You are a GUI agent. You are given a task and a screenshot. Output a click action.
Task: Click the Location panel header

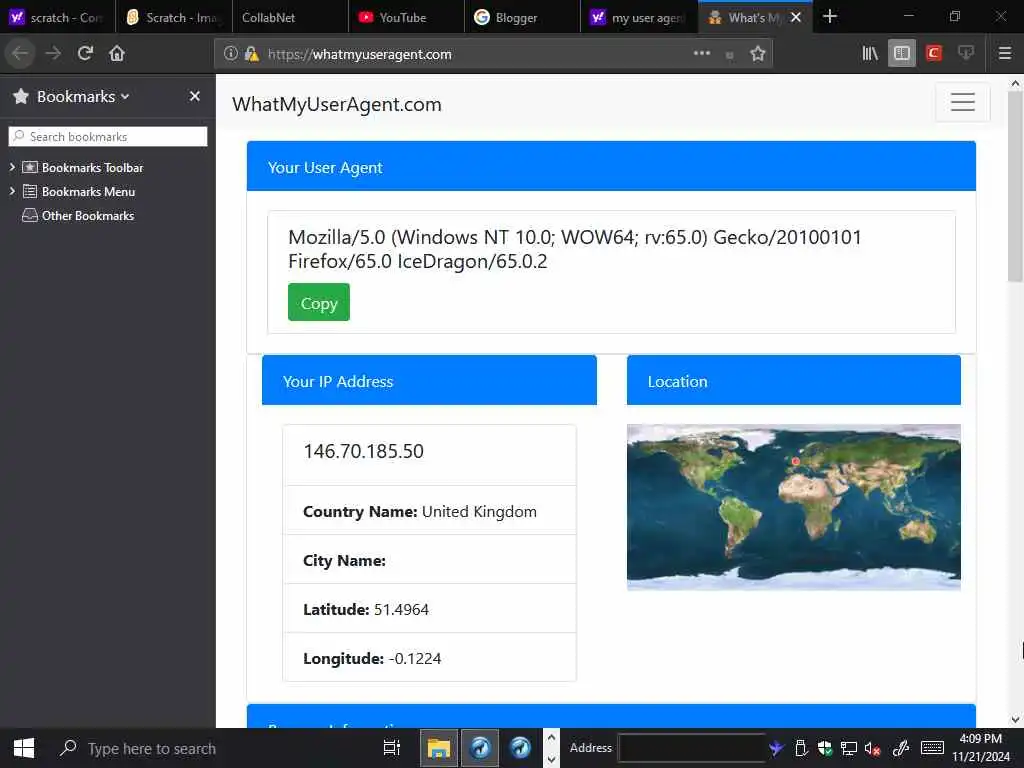tap(793, 380)
